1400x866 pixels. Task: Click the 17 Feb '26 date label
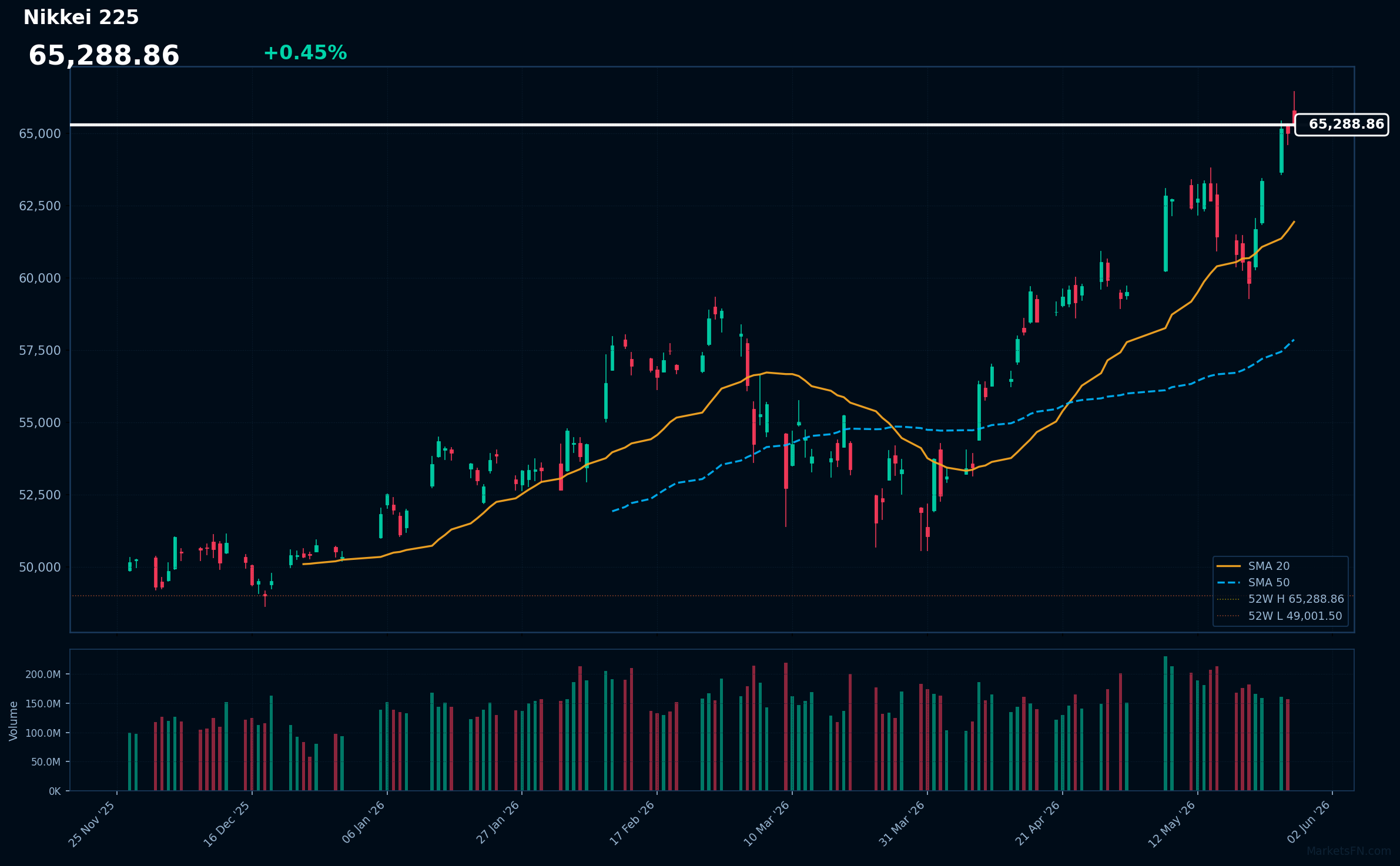pos(632,823)
